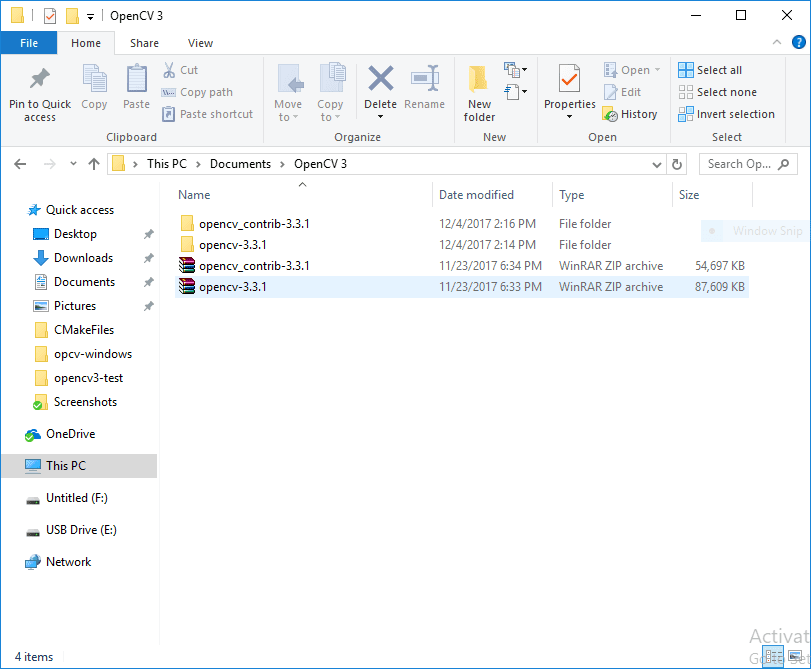Open the Recent locations dropdown arrow
The width and height of the screenshot is (811, 669).
point(73,164)
